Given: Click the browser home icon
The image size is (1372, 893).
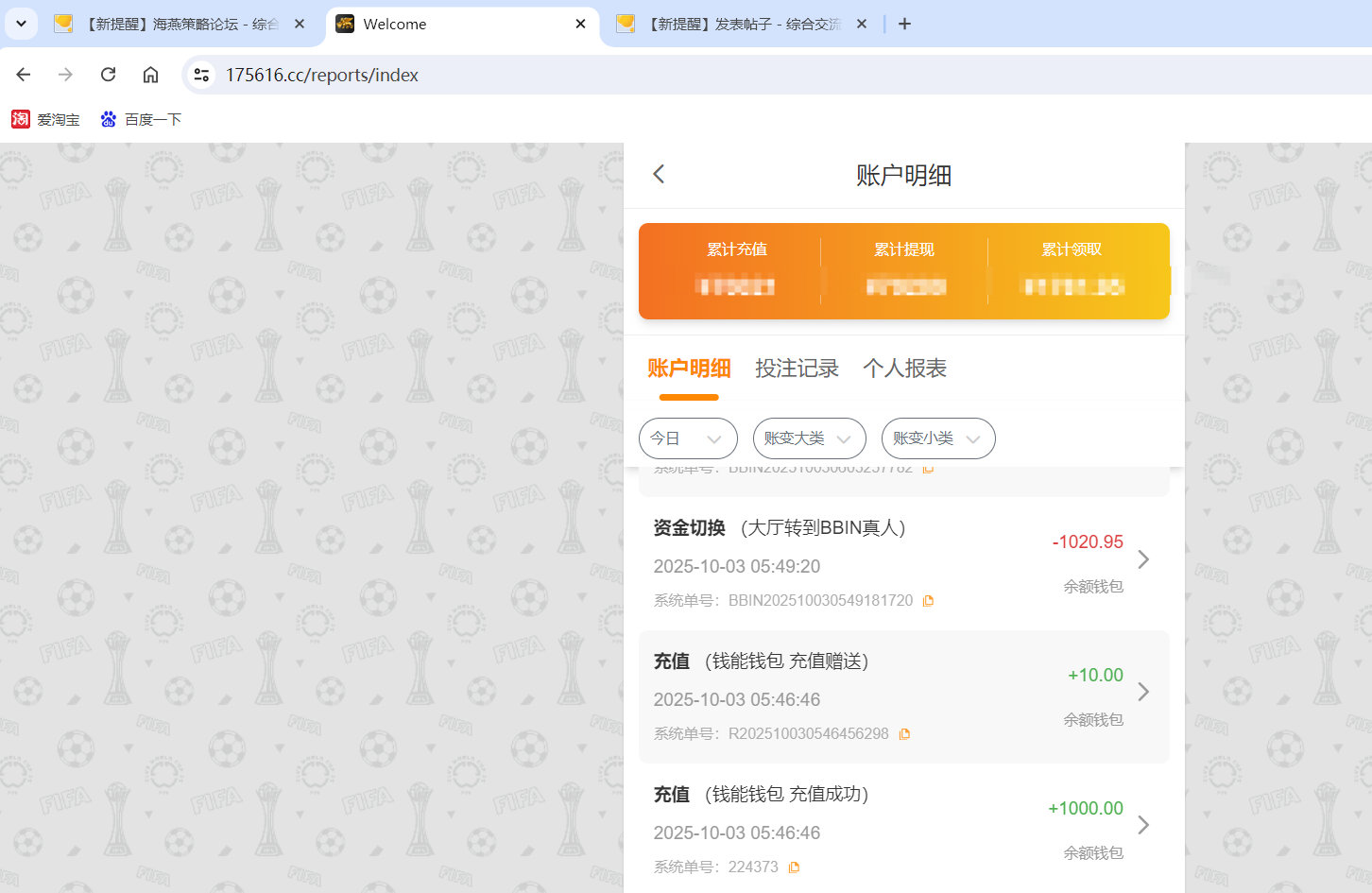Looking at the screenshot, I should tap(150, 74).
